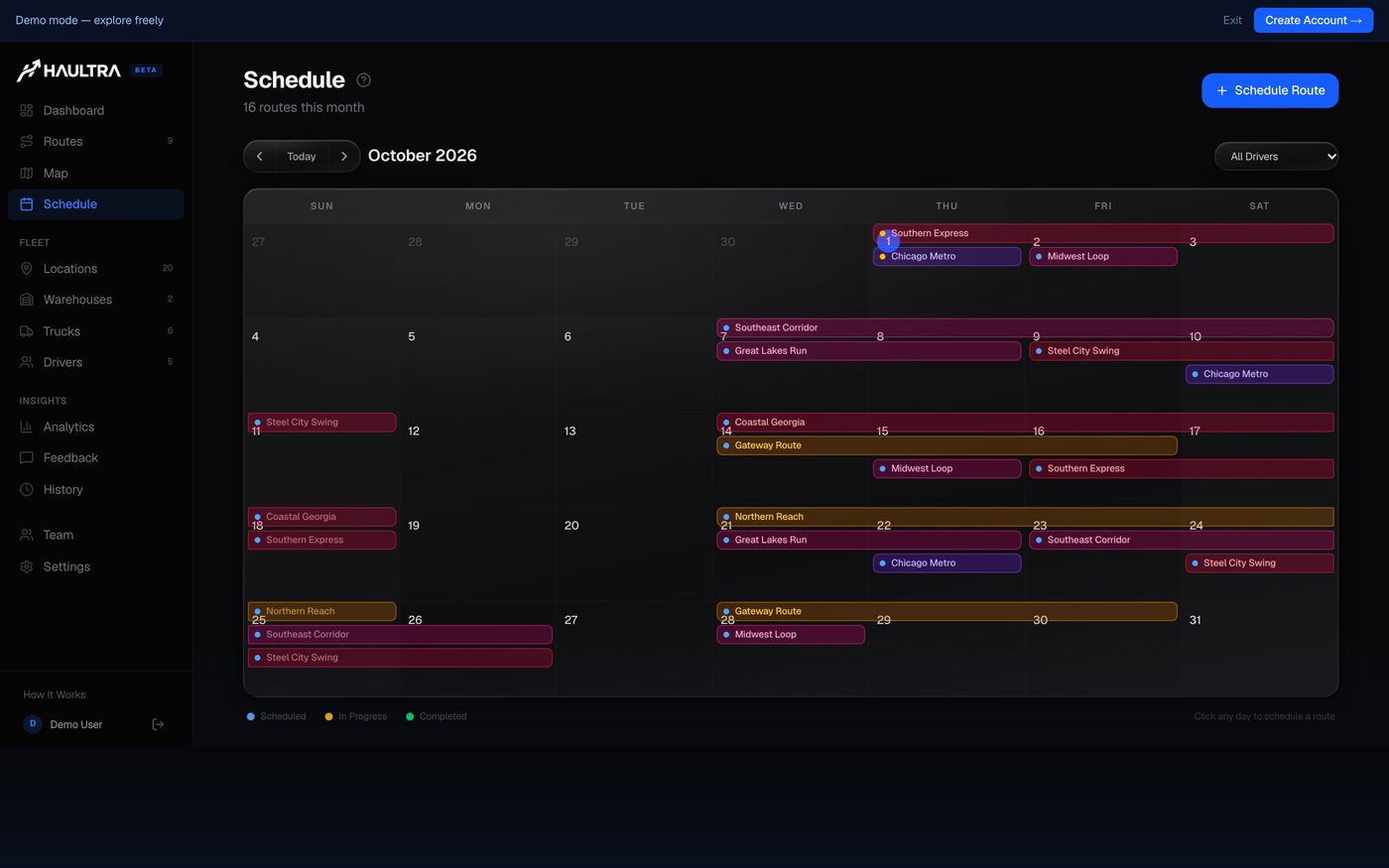Screen dimensions: 1389x868
Task: Click Create Account button
Action: coord(1314,20)
